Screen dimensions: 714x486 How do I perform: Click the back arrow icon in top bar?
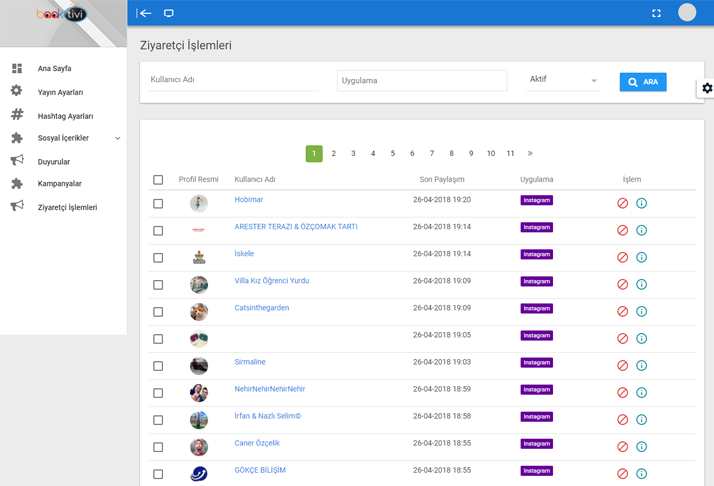(145, 13)
